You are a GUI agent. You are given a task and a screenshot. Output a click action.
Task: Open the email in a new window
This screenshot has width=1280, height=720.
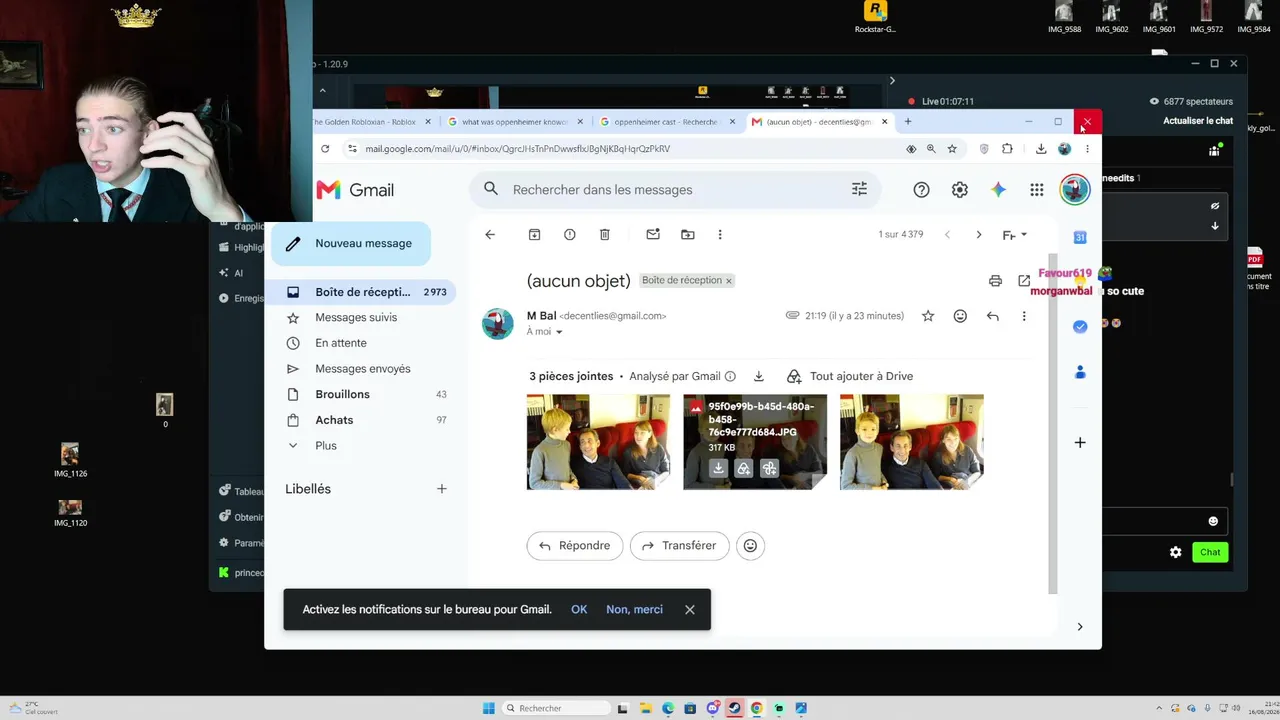[x=1024, y=281]
